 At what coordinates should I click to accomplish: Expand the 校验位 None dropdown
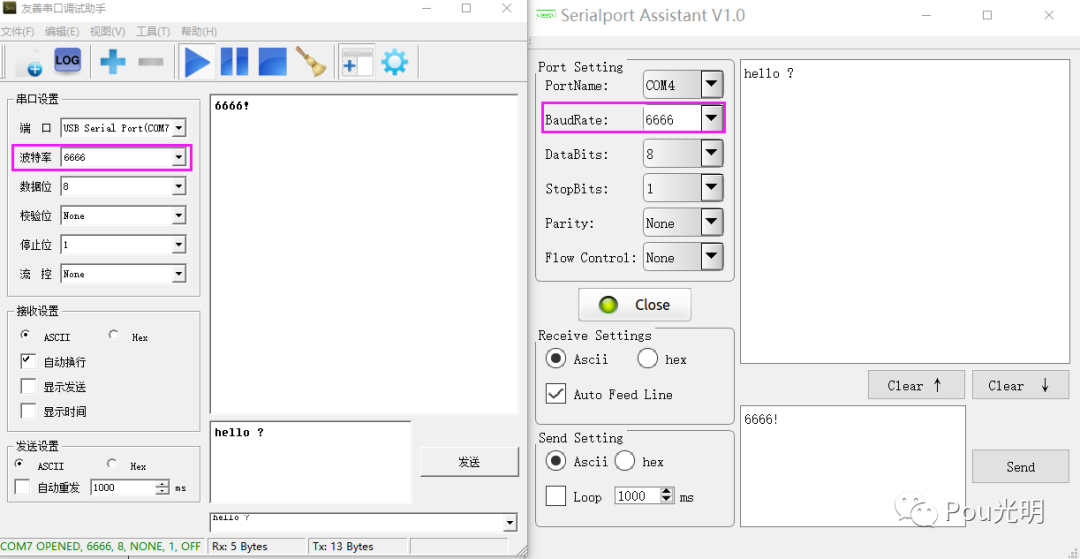click(x=178, y=216)
